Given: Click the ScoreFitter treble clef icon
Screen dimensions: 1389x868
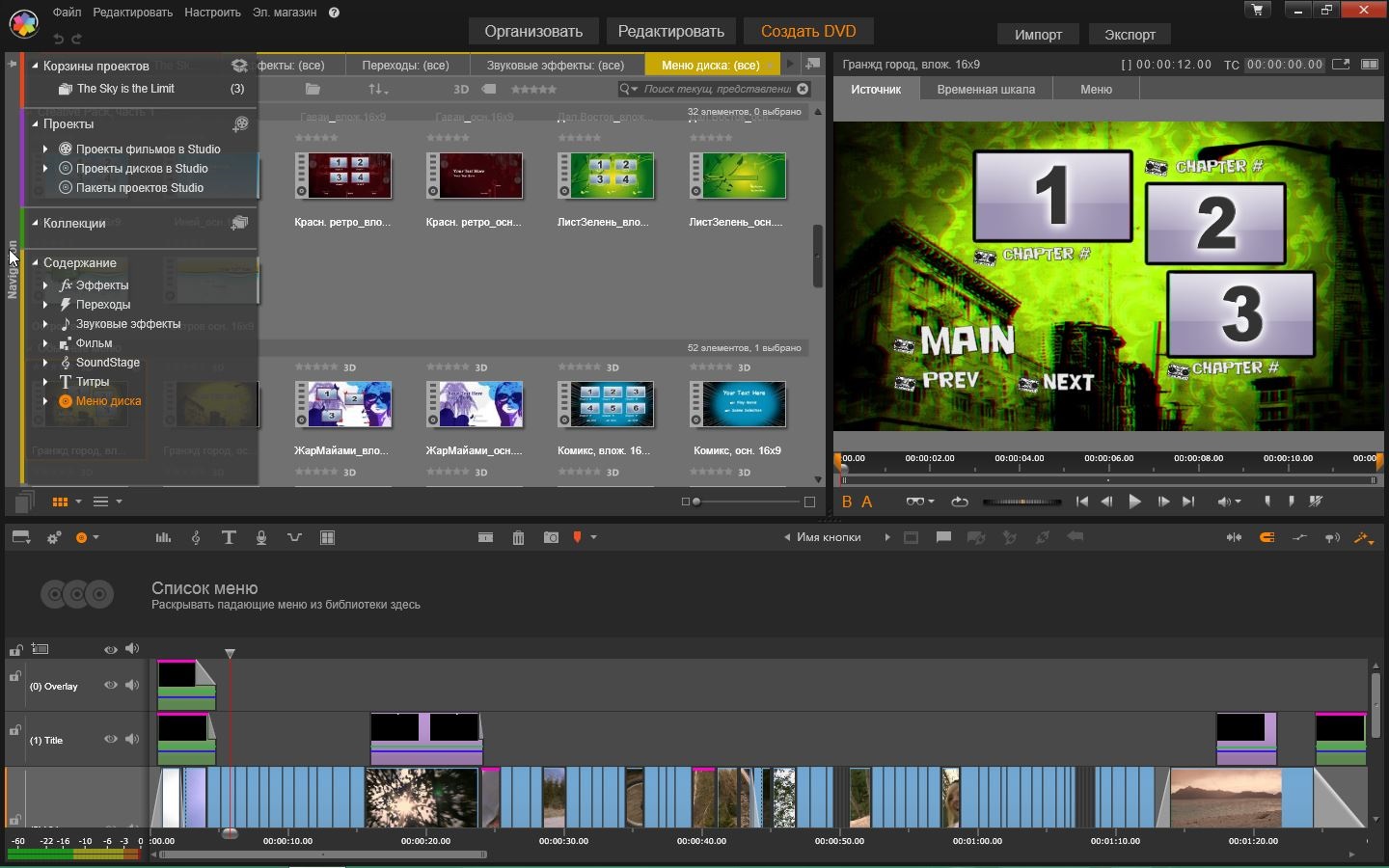Looking at the screenshot, I should [196, 537].
